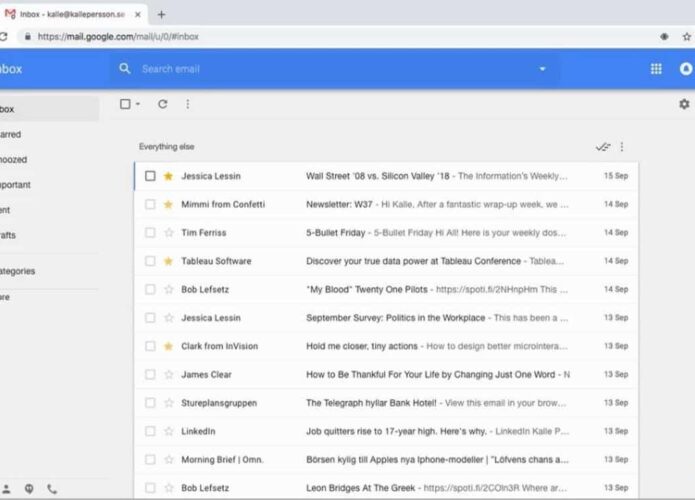Open the Important folder
The width and height of the screenshot is (695, 500).
tap(15, 185)
